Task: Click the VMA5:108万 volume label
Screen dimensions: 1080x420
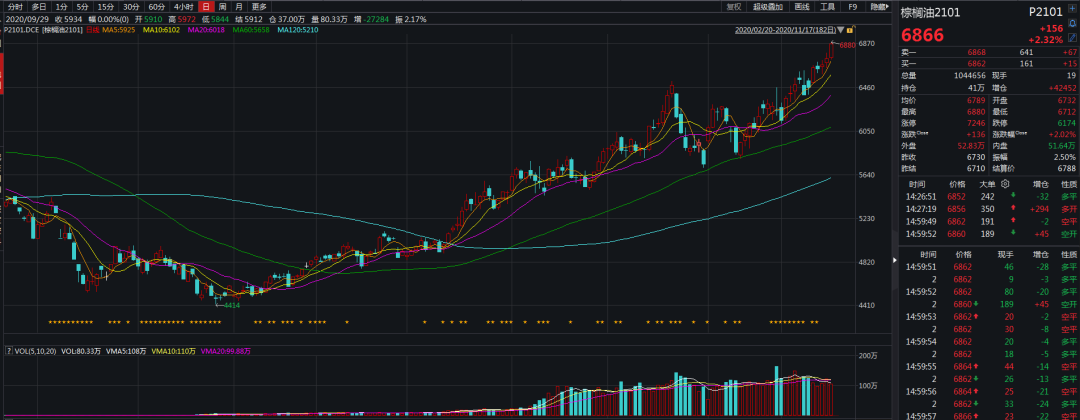Action: (125, 351)
